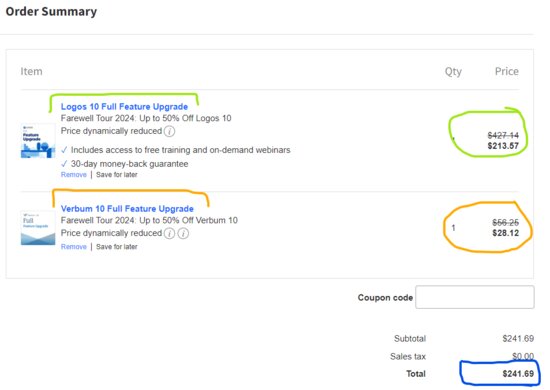Click second info icon beside Verbum price reduced
550x390 pixels.
click(183, 234)
